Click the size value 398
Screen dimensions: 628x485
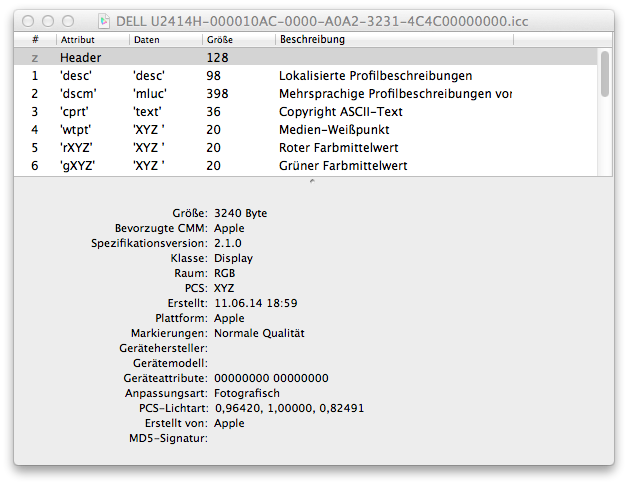(217, 94)
